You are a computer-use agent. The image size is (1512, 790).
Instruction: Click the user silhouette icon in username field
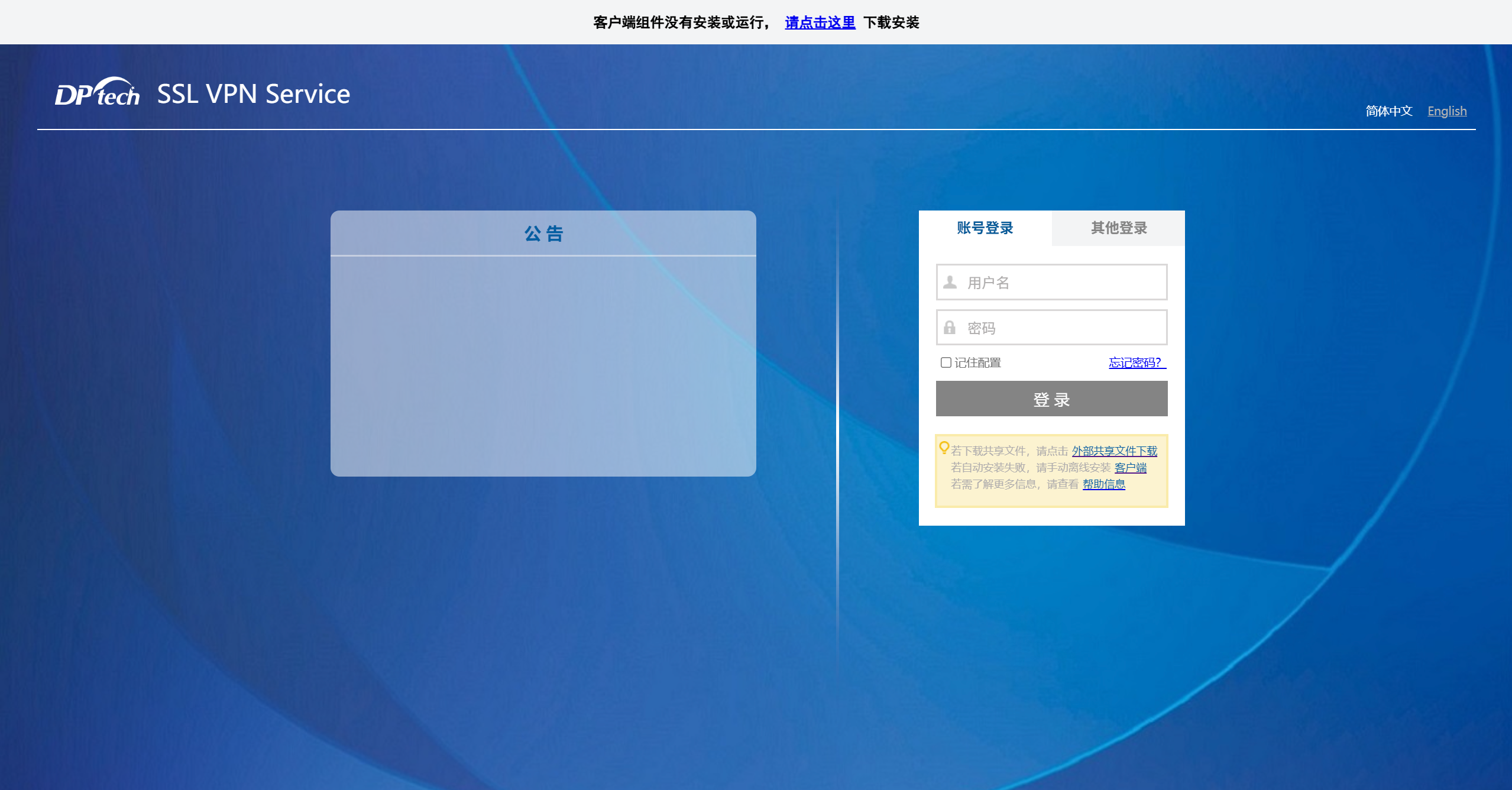tap(950, 282)
